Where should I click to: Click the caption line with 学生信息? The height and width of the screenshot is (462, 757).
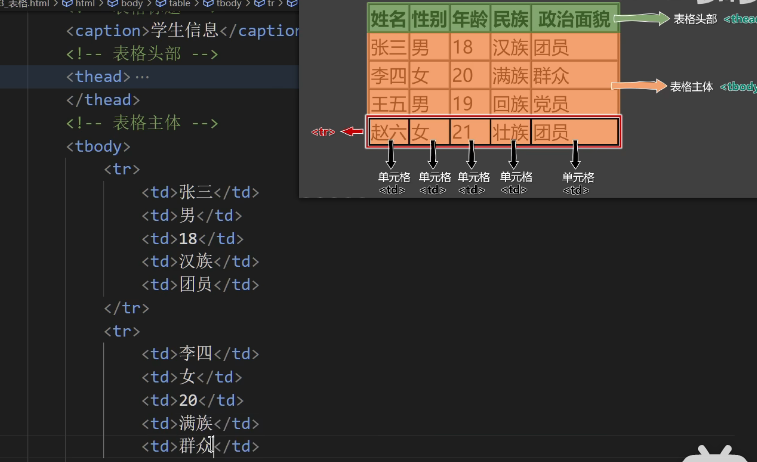tap(182, 31)
